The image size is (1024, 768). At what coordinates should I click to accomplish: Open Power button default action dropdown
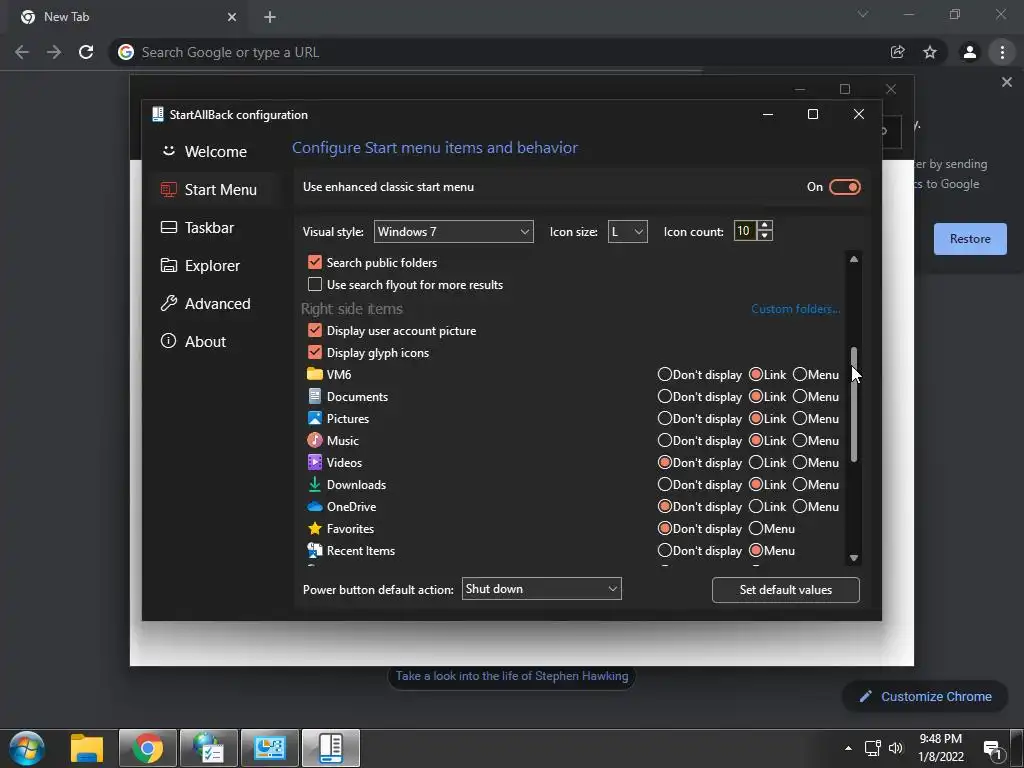pyautogui.click(x=541, y=588)
